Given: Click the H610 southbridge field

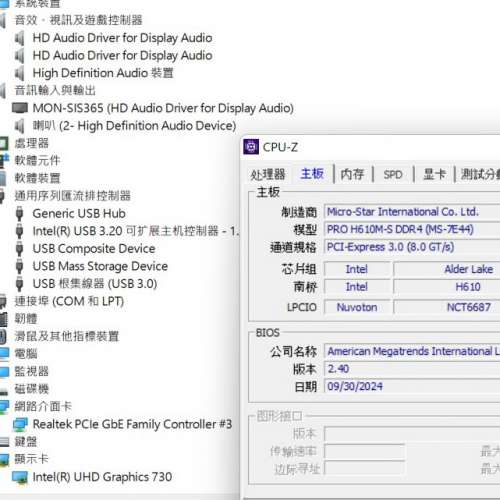Looking at the screenshot, I should [447, 287].
